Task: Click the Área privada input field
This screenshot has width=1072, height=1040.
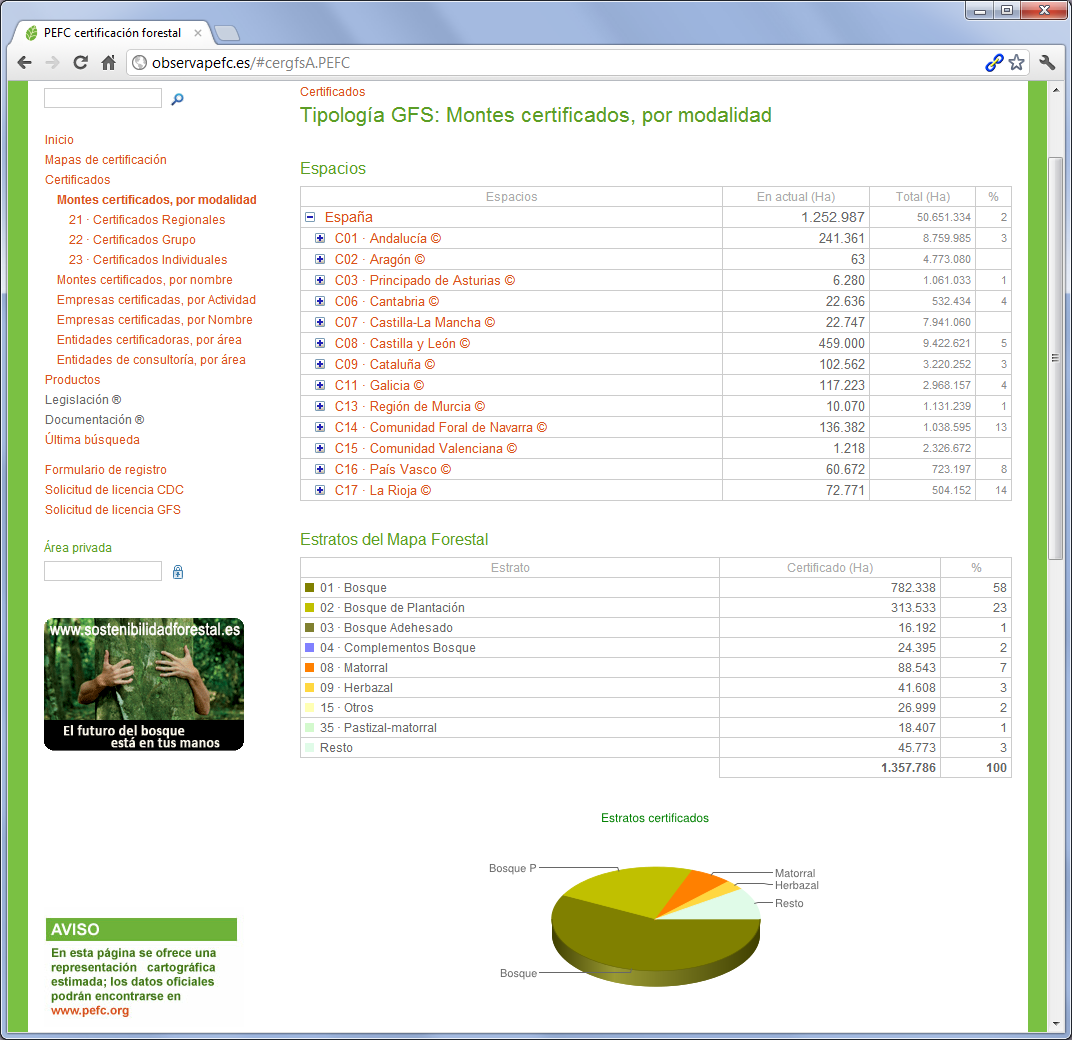Action: coord(103,571)
